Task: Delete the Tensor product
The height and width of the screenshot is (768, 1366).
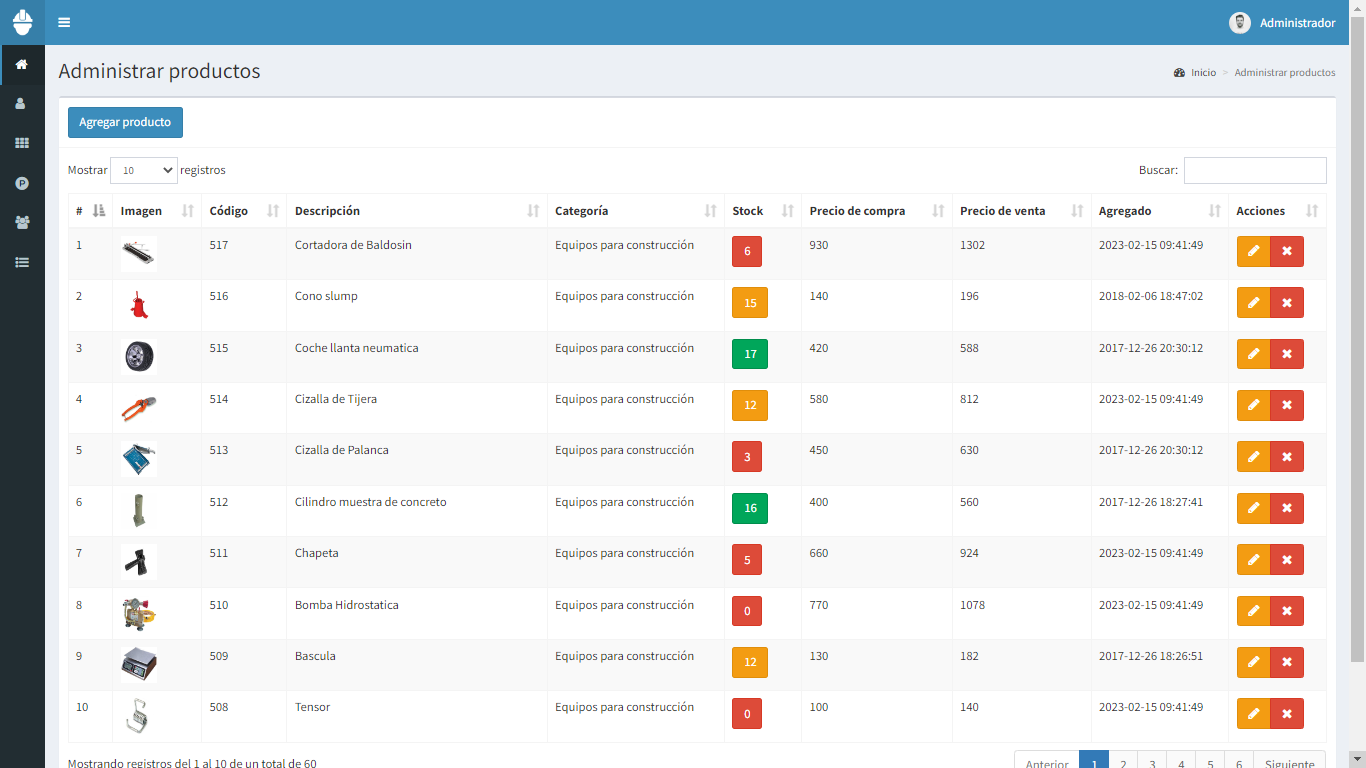Action: 1287,713
